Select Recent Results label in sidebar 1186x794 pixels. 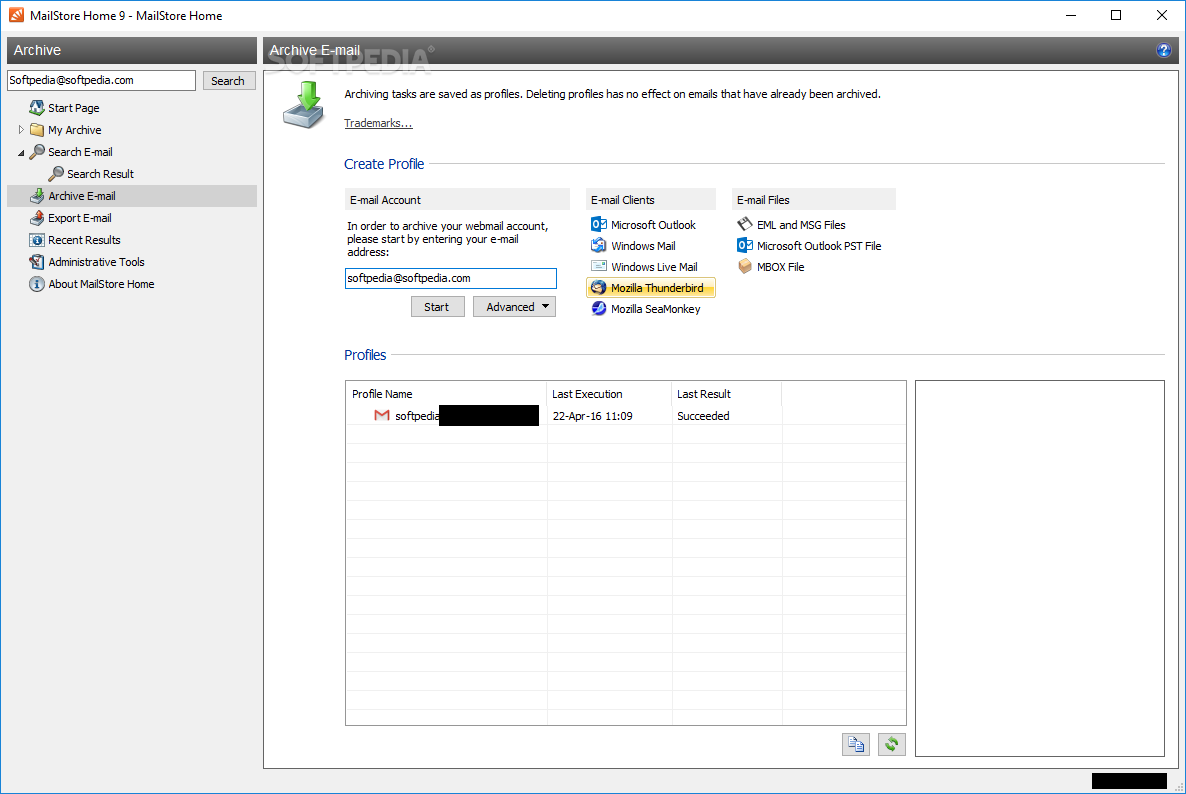click(84, 240)
